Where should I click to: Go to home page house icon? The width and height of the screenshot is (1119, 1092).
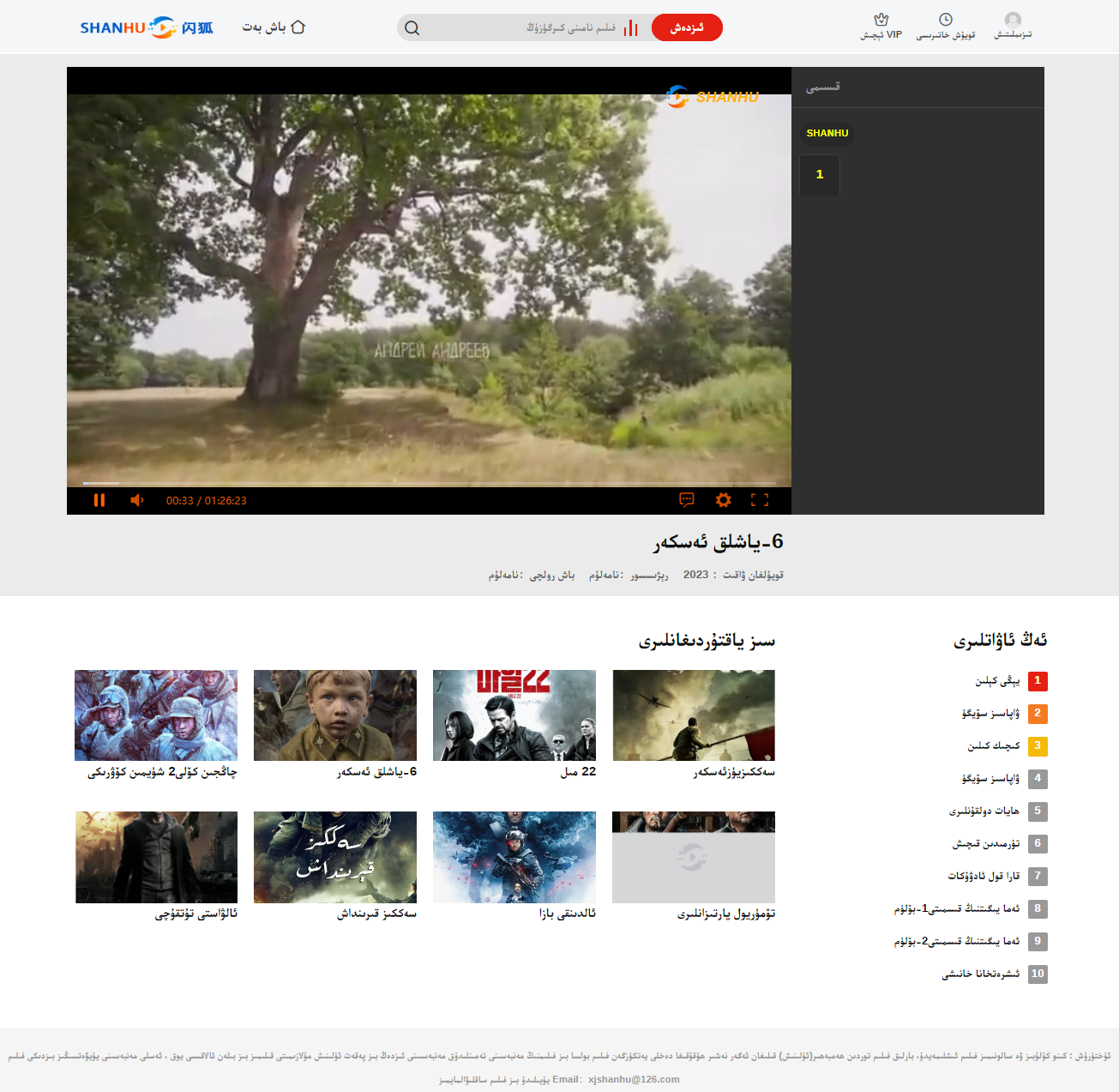298,27
